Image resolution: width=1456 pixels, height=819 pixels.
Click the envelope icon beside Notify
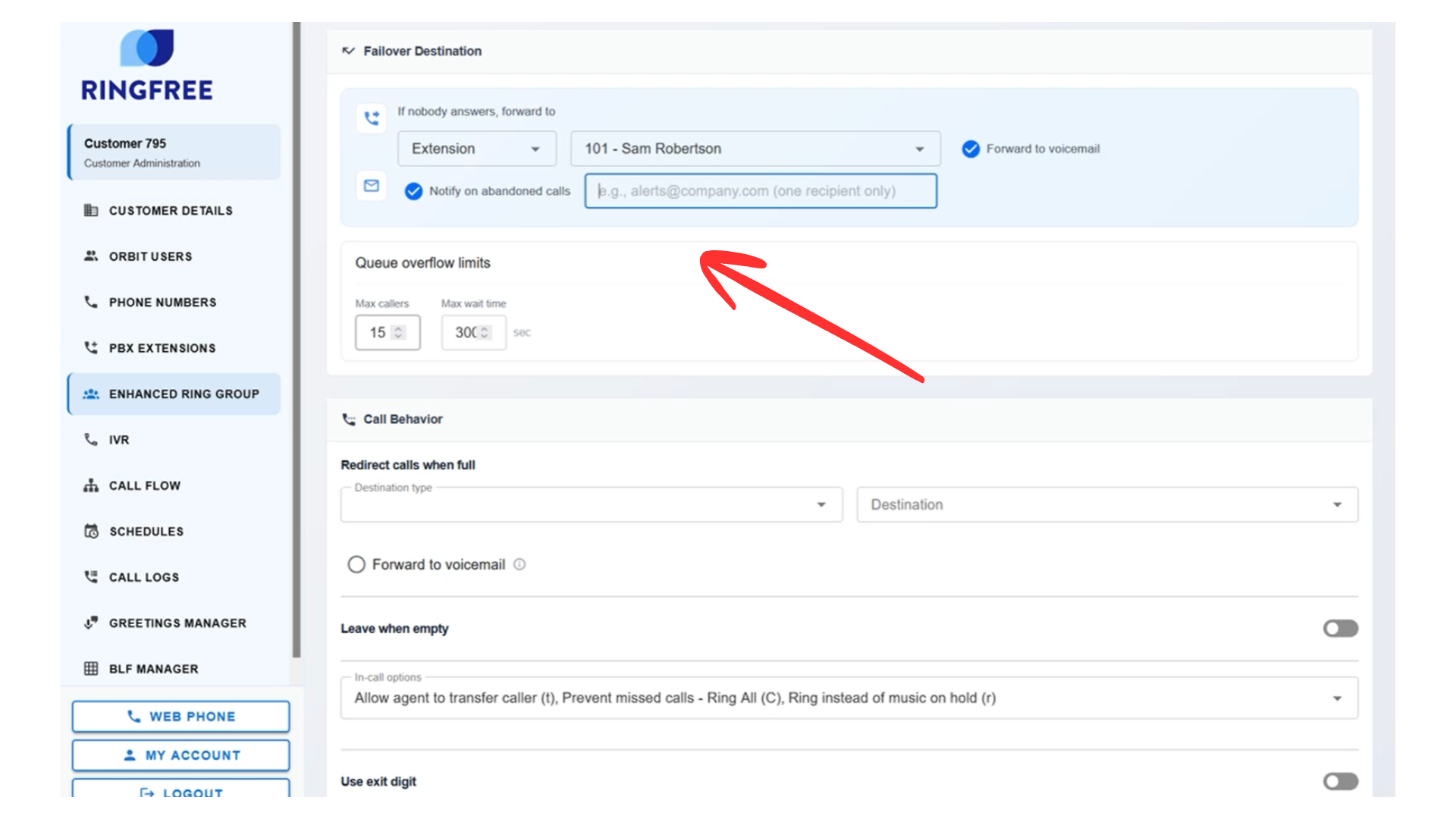372,186
